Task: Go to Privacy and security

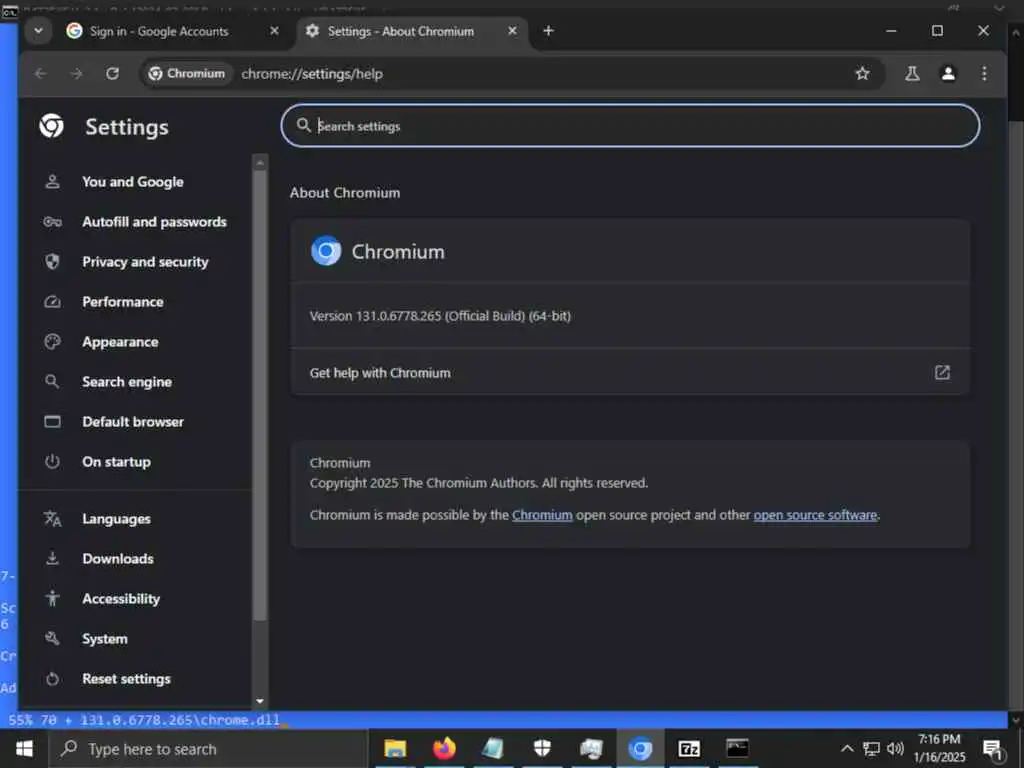Action: (x=145, y=262)
